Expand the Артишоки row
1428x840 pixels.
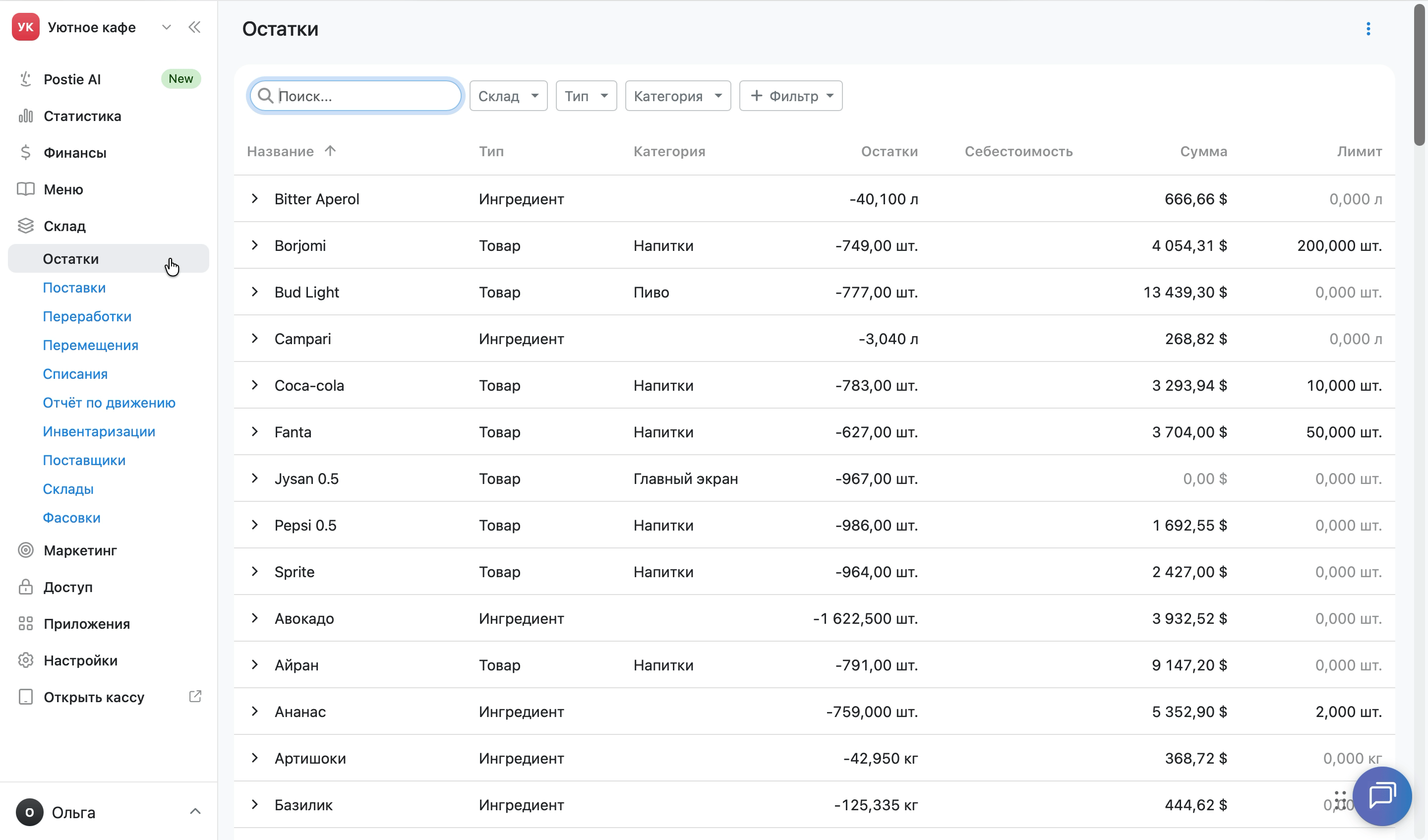[x=255, y=758]
